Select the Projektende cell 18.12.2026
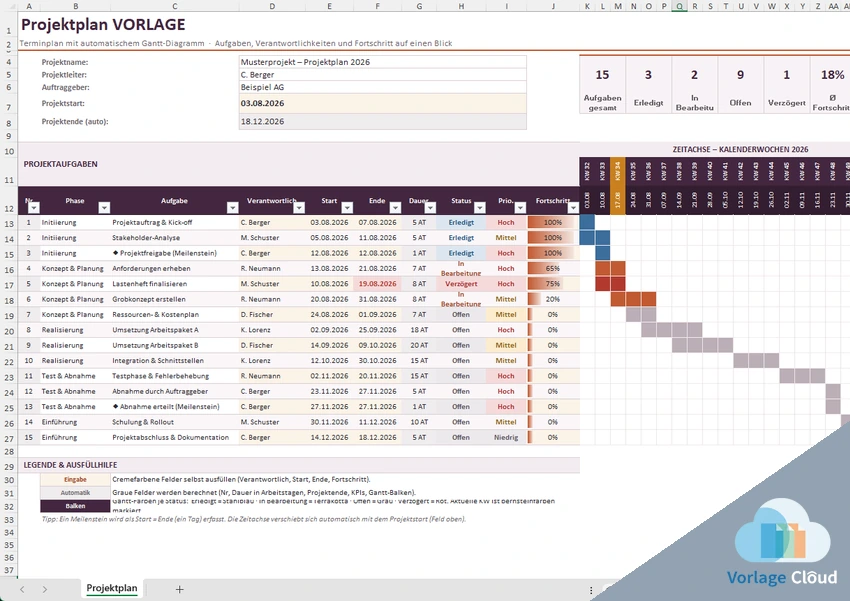This screenshot has width=850, height=601. click(x=383, y=121)
